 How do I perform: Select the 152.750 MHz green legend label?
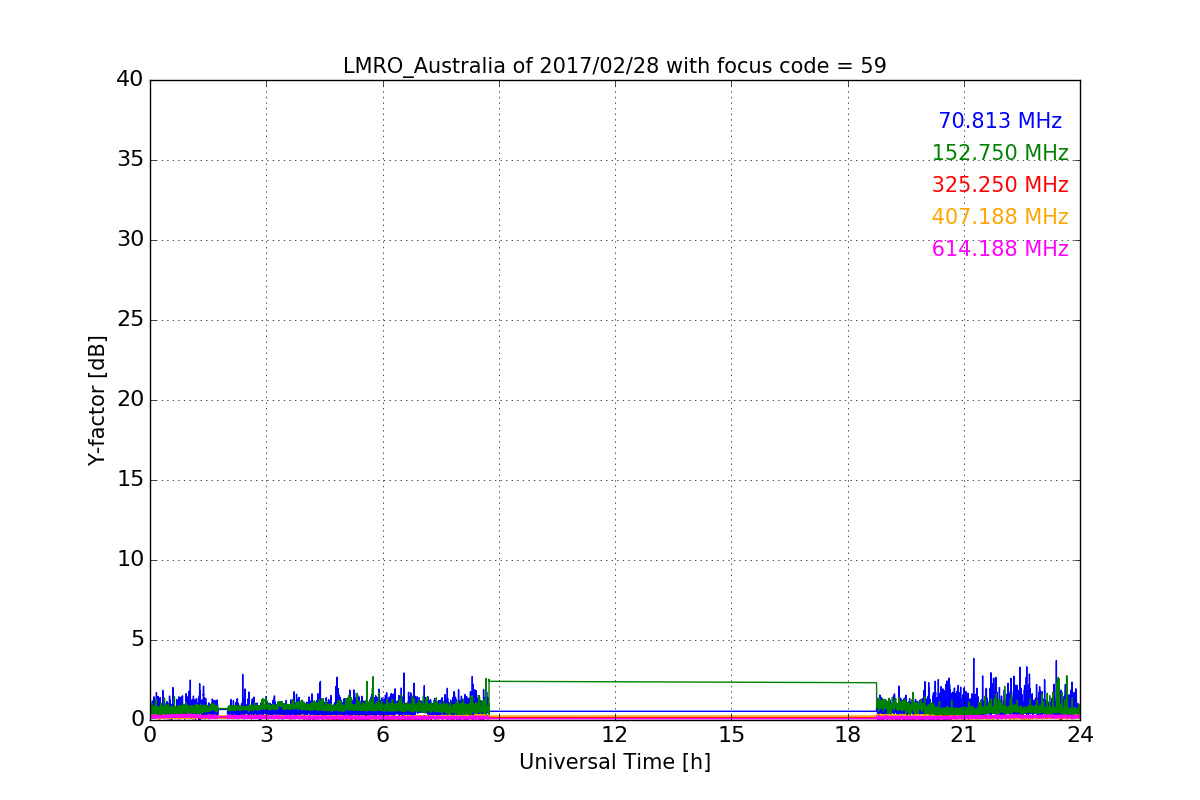[x=999, y=153]
